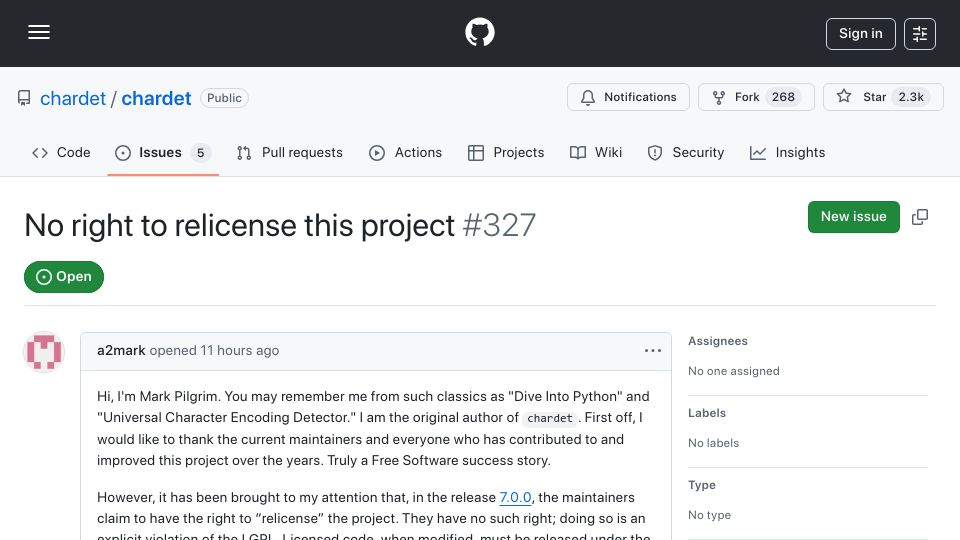
Task: Click the Wiki tab book icon
Action: coord(577,153)
